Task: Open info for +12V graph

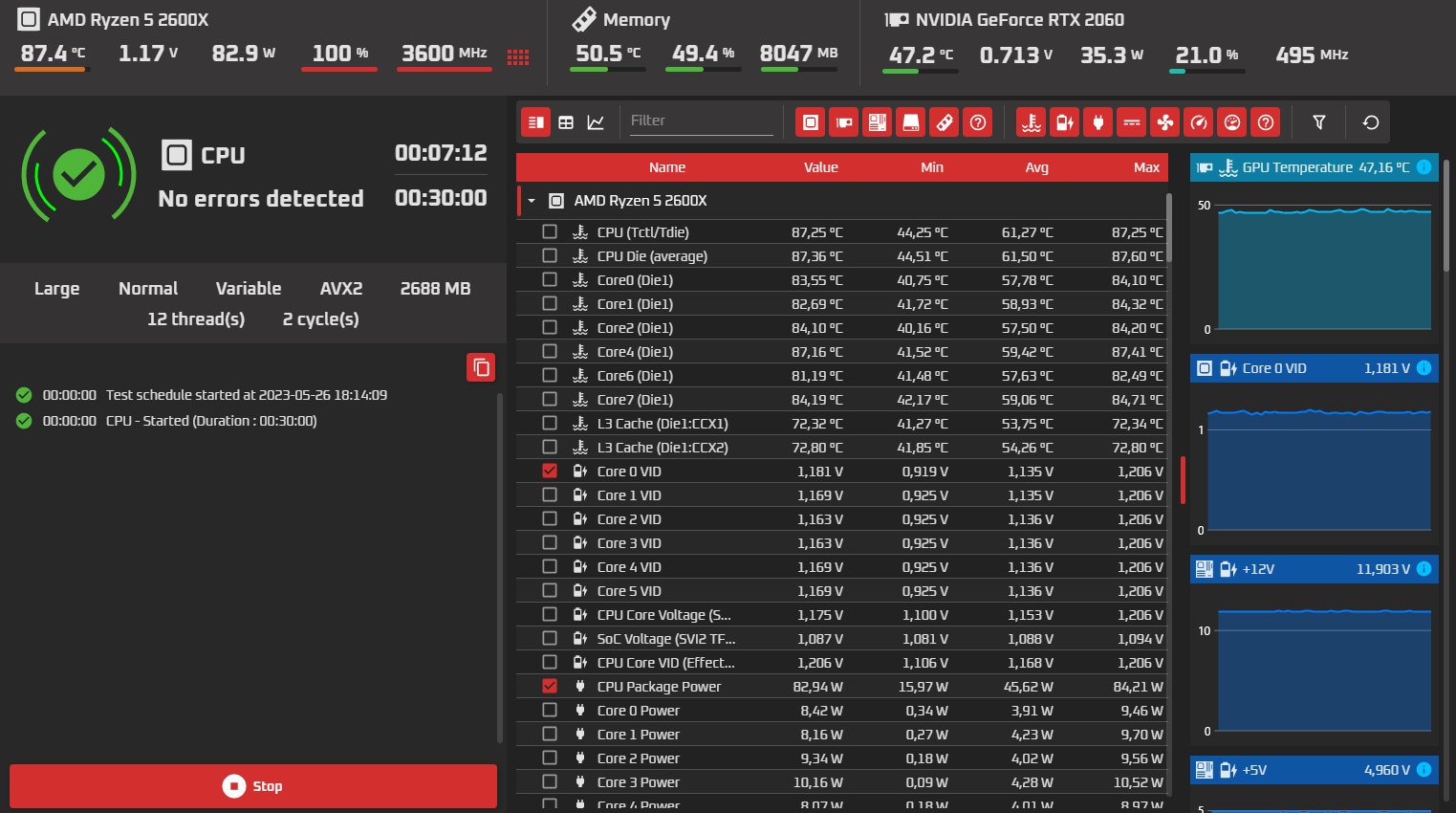Action: coord(1423,569)
